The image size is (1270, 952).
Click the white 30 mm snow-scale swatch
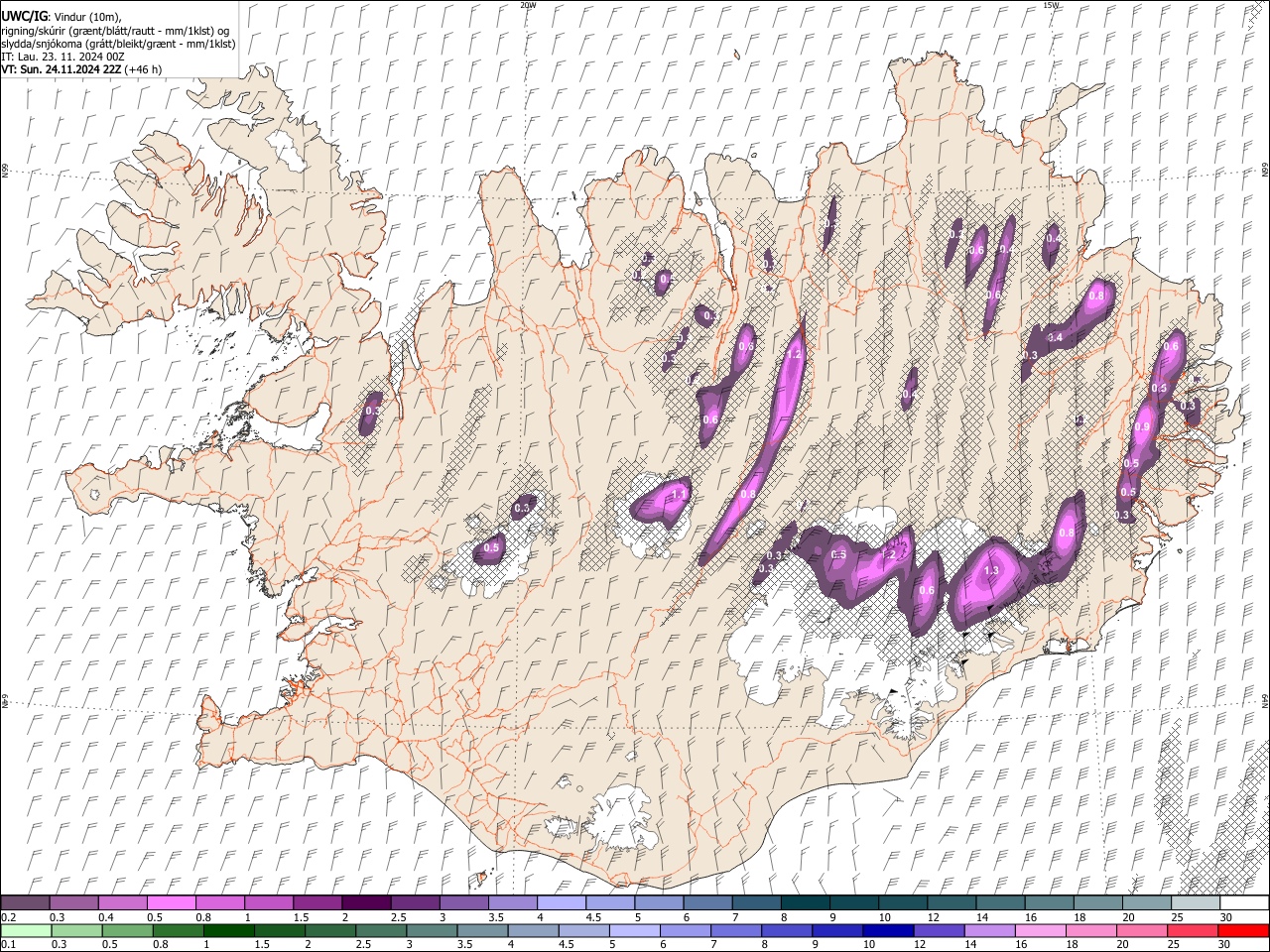[x=1243, y=903]
